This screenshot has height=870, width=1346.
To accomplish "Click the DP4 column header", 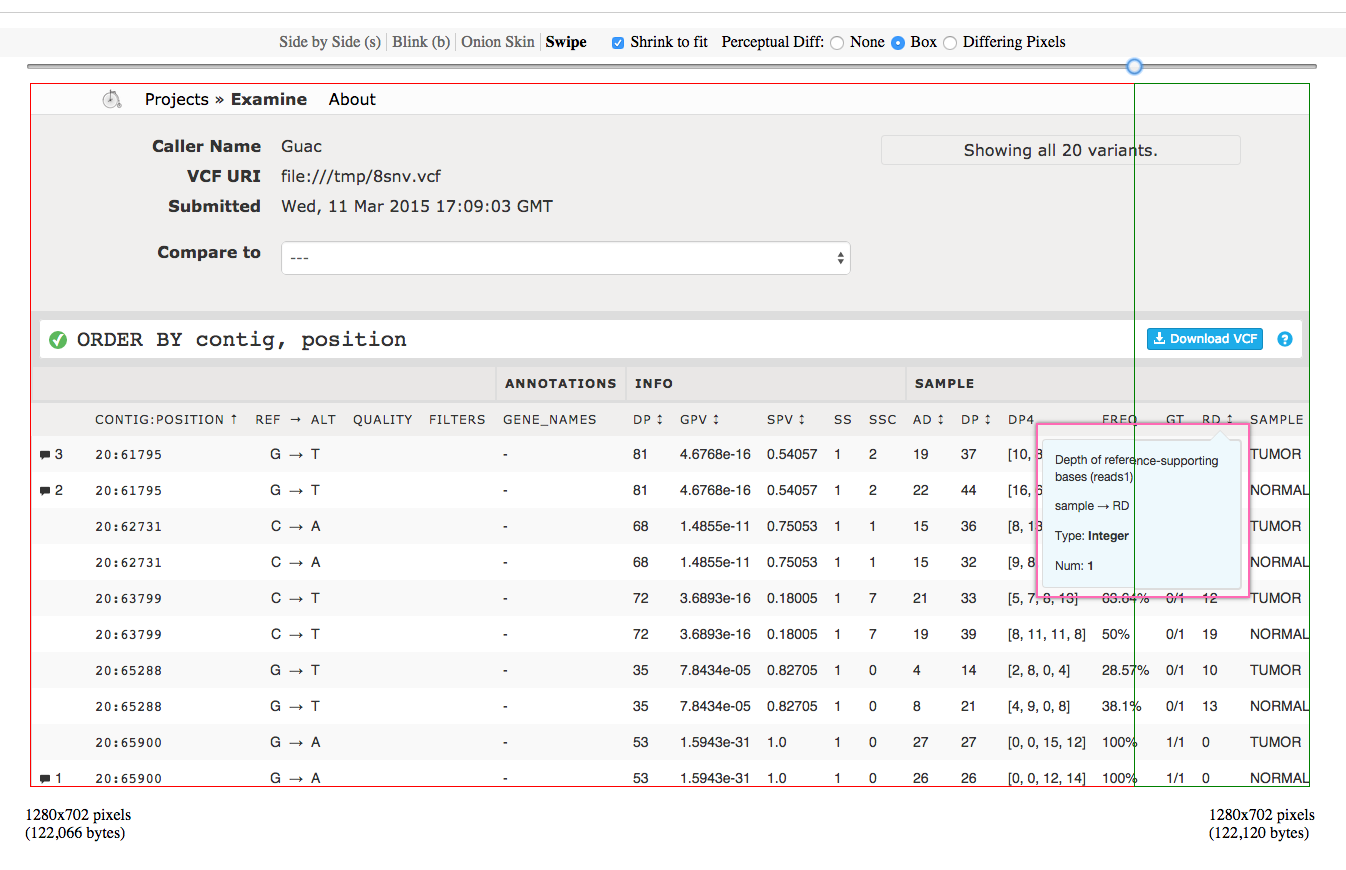I will pos(1021,420).
